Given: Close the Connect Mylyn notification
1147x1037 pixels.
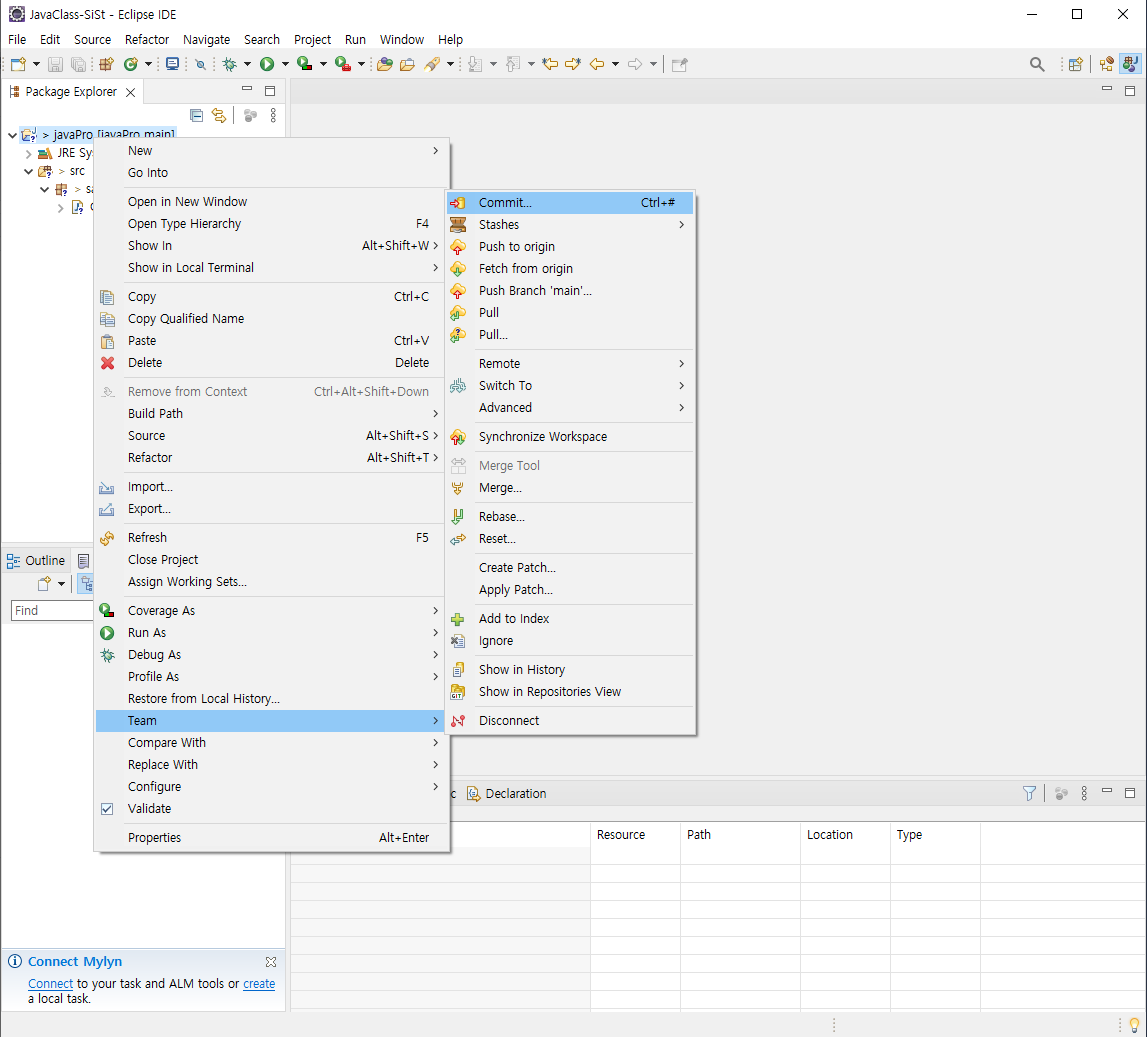Looking at the screenshot, I should [x=271, y=962].
